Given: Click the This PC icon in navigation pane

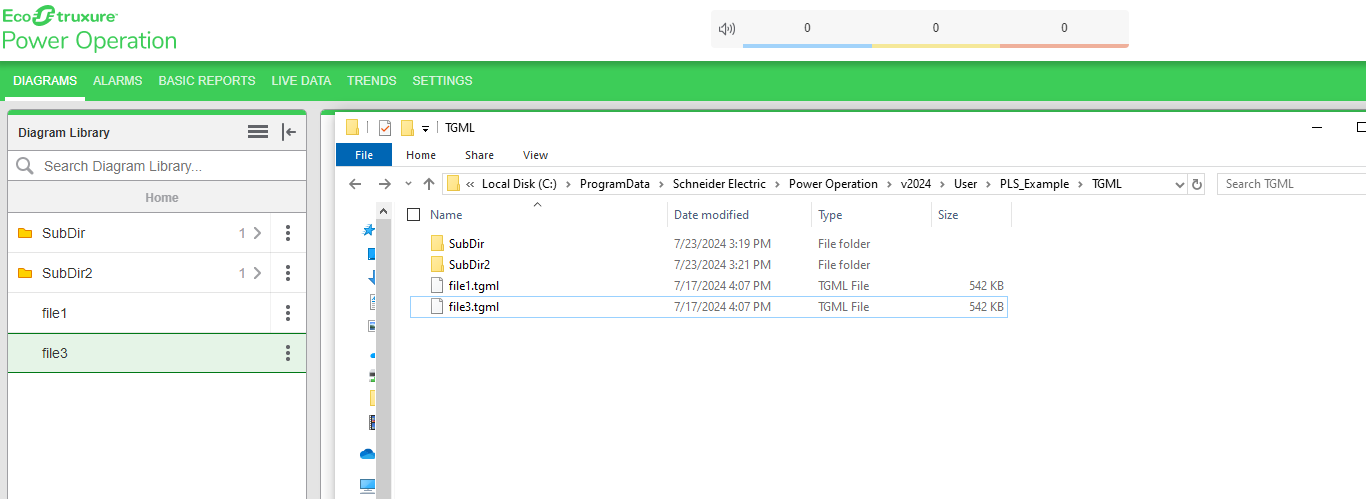Looking at the screenshot, I should pyautogui.click(x=368, y=486).
